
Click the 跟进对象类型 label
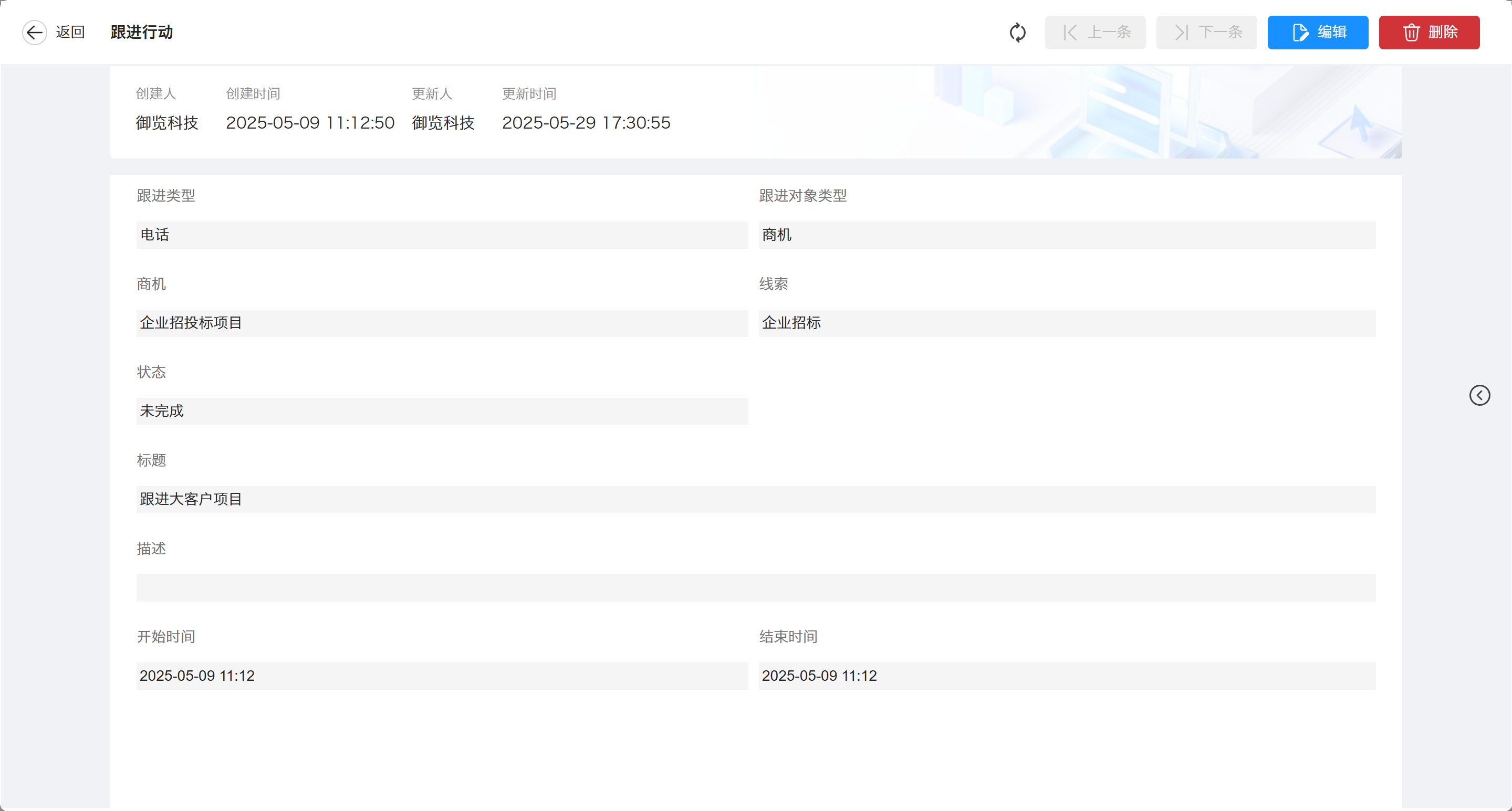(x=803, y=195)
